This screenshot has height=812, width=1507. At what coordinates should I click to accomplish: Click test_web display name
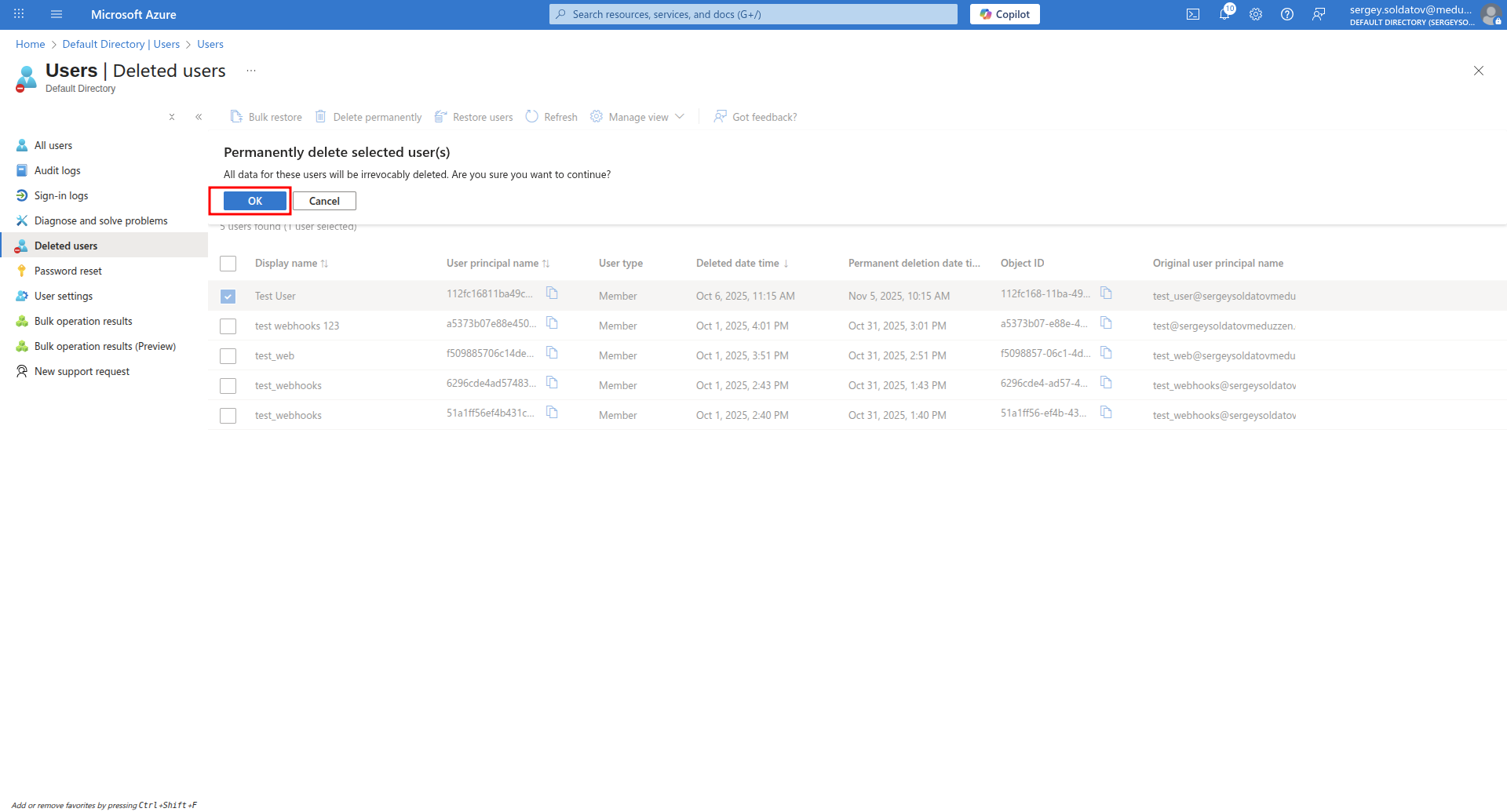coord(275,355)
